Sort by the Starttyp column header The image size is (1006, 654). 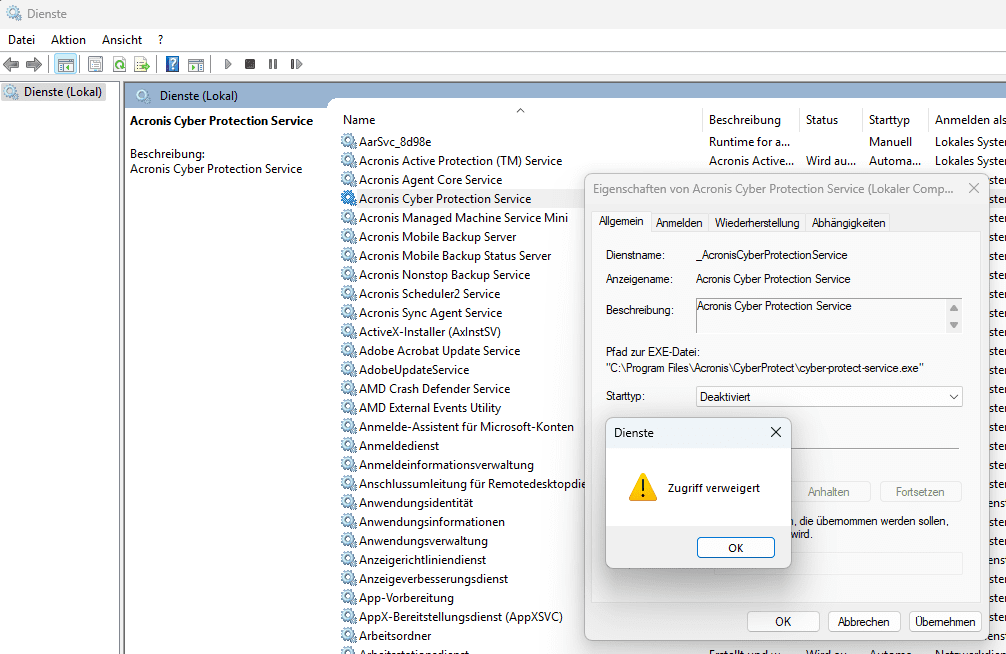(x=896, y=120)
